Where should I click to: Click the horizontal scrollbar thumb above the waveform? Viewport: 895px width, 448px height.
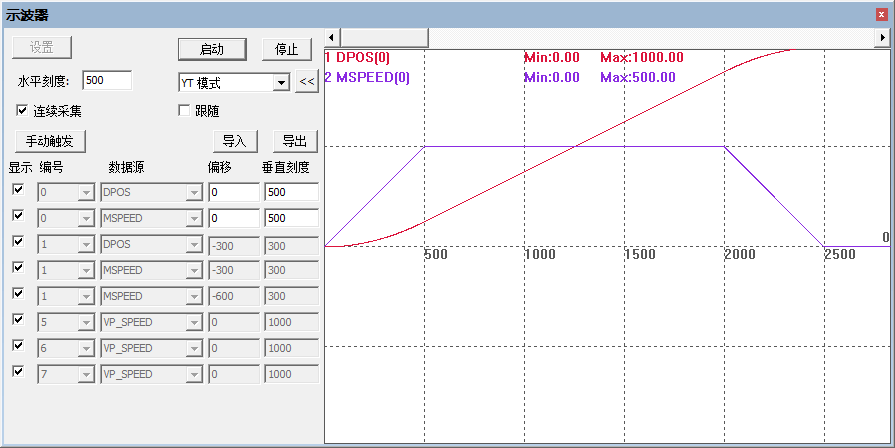(x=384, y=38)
